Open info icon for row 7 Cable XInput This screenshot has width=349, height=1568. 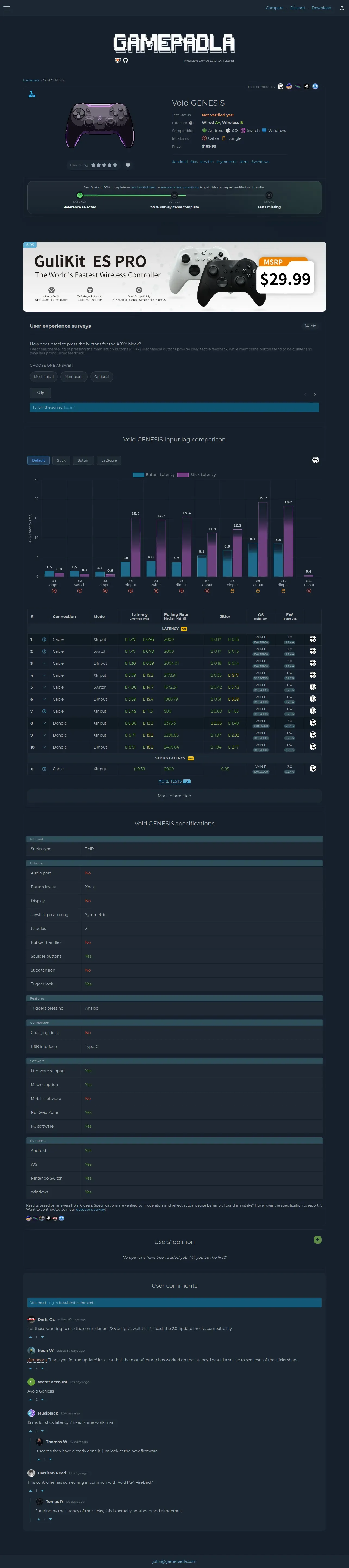44,711
